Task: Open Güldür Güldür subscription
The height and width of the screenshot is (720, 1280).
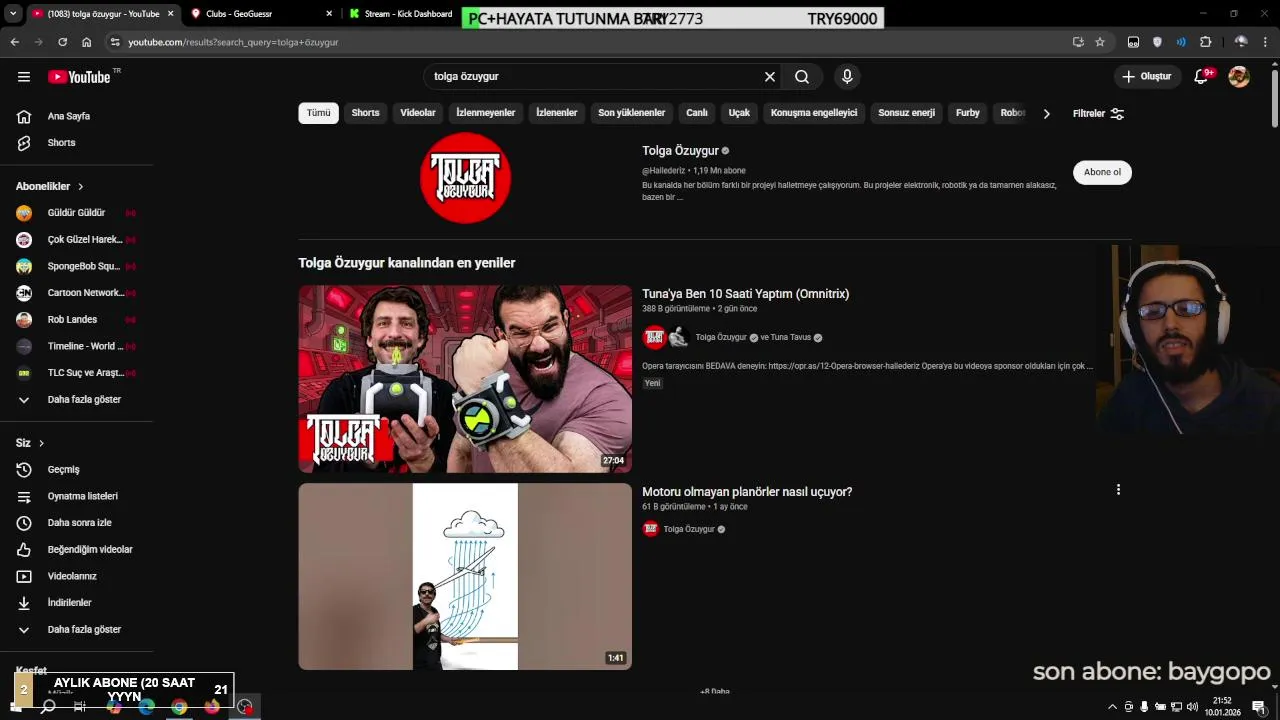Action: pyautogui.click(x=76, y=213)
